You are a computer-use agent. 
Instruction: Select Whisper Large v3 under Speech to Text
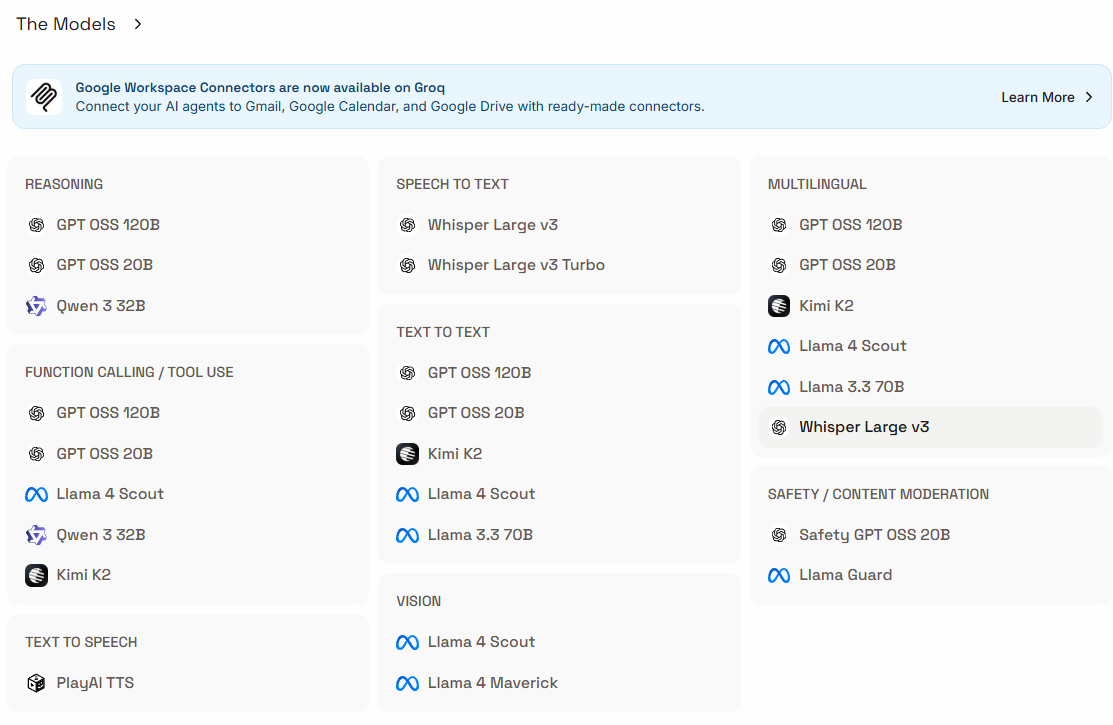pyautogui.click(x=493, y=225)
